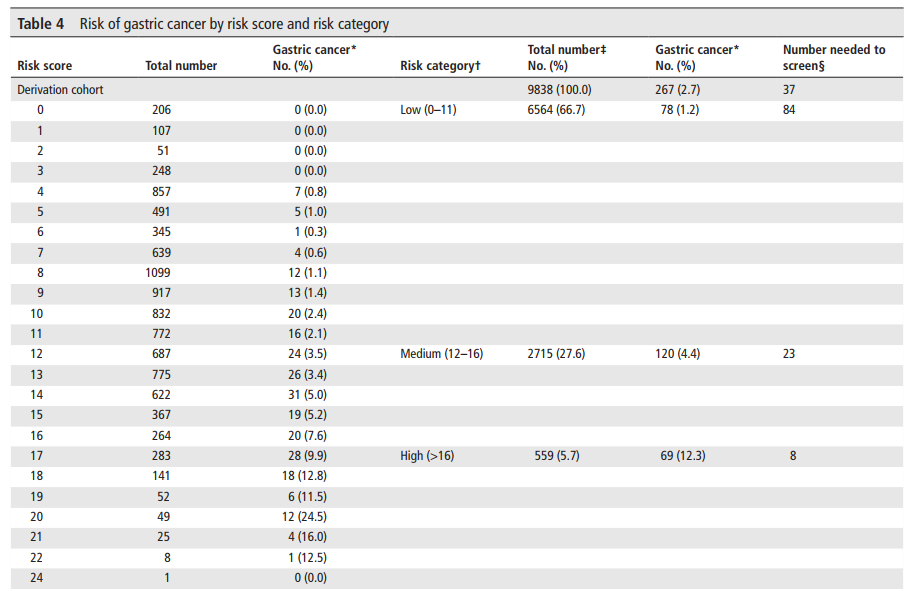Click the Number needed to screen header
Image resolution: width=914 pixels, height=591 pixels.
point(834,58)
